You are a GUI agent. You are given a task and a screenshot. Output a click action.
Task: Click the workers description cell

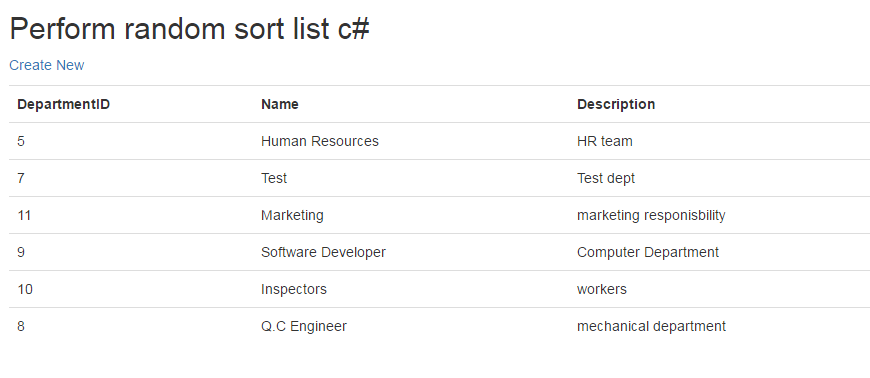[x=601, y=289]
